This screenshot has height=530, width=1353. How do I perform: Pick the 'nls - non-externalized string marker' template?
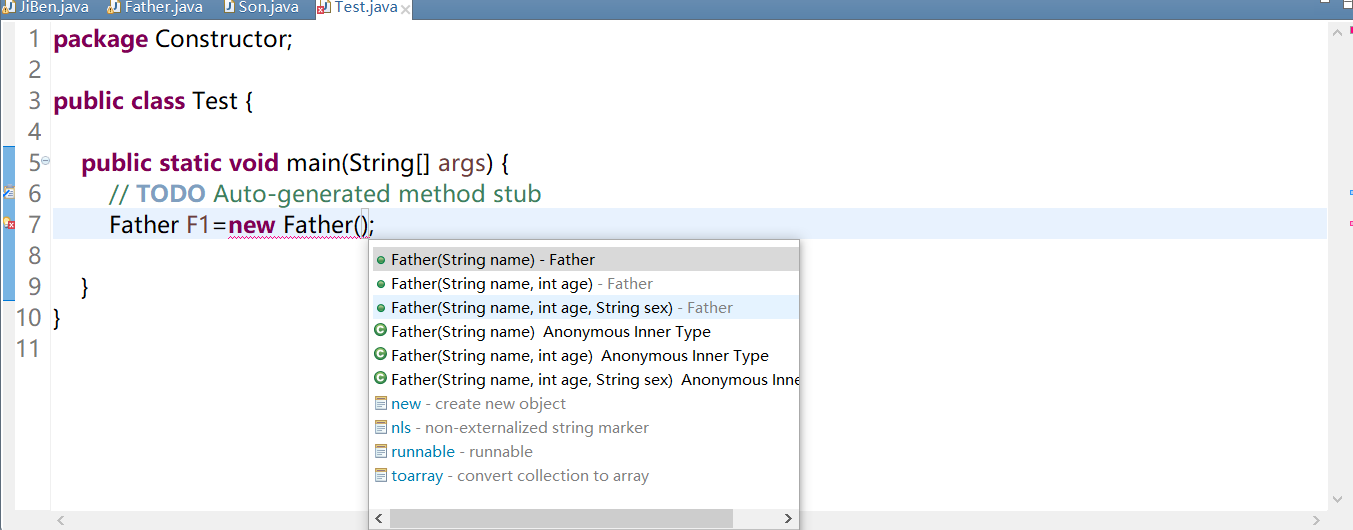tap(519, 428)
